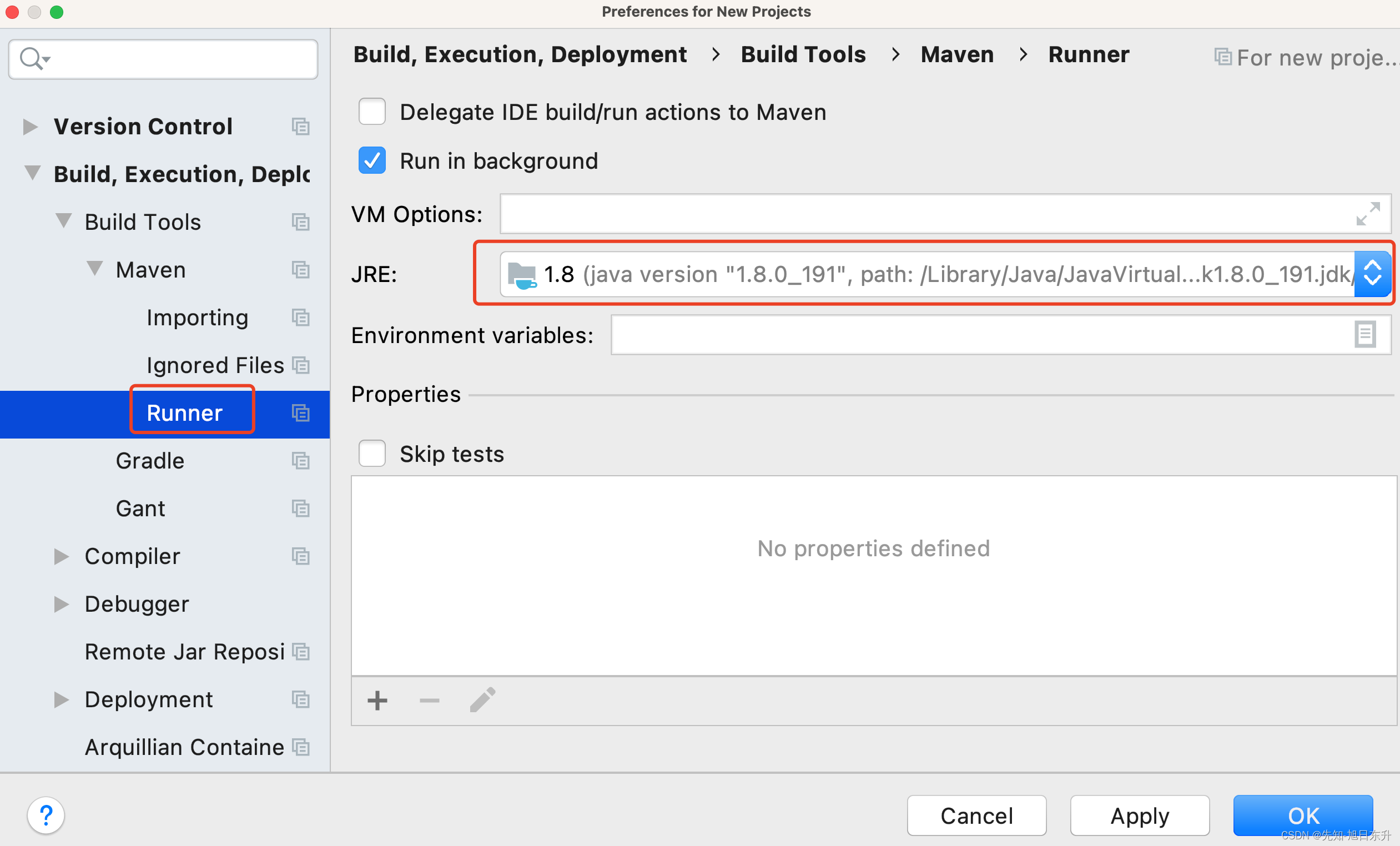This screenshot has height=846, width=1400.
Task: Click the Apply button
Action: click(x=1139, y=815)
